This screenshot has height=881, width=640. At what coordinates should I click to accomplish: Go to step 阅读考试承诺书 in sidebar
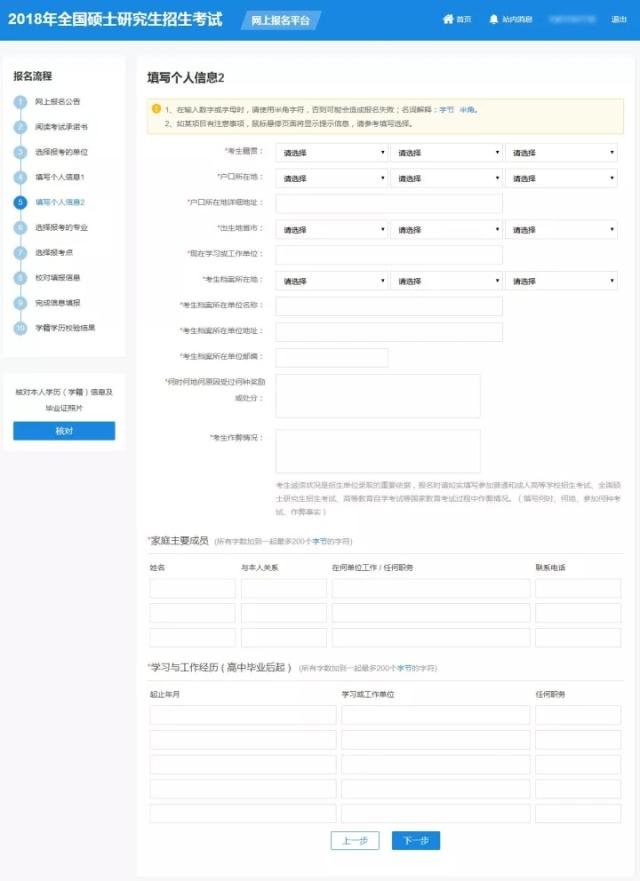pos(62,127)
